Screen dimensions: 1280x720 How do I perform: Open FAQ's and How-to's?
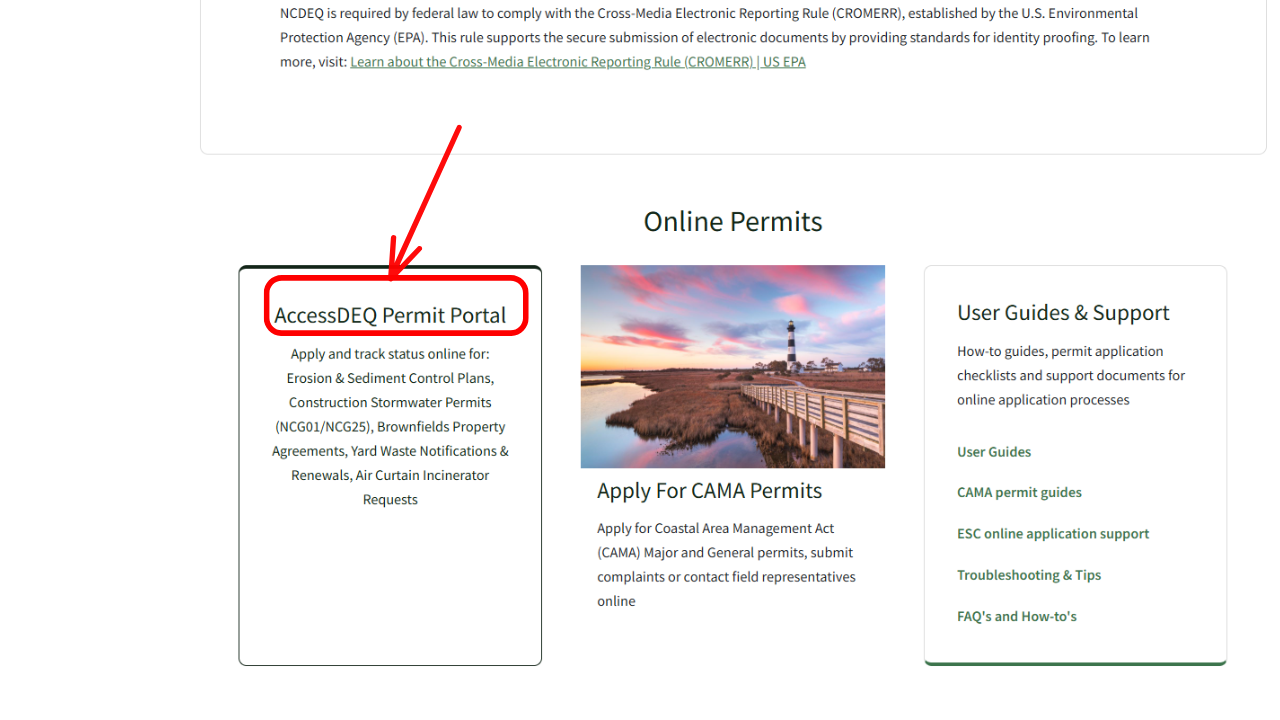(1017, 616)
